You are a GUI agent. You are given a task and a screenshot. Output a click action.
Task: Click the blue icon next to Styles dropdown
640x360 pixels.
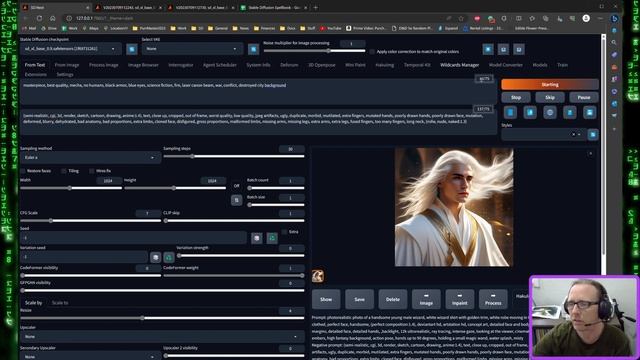click(x=593, y=135)
